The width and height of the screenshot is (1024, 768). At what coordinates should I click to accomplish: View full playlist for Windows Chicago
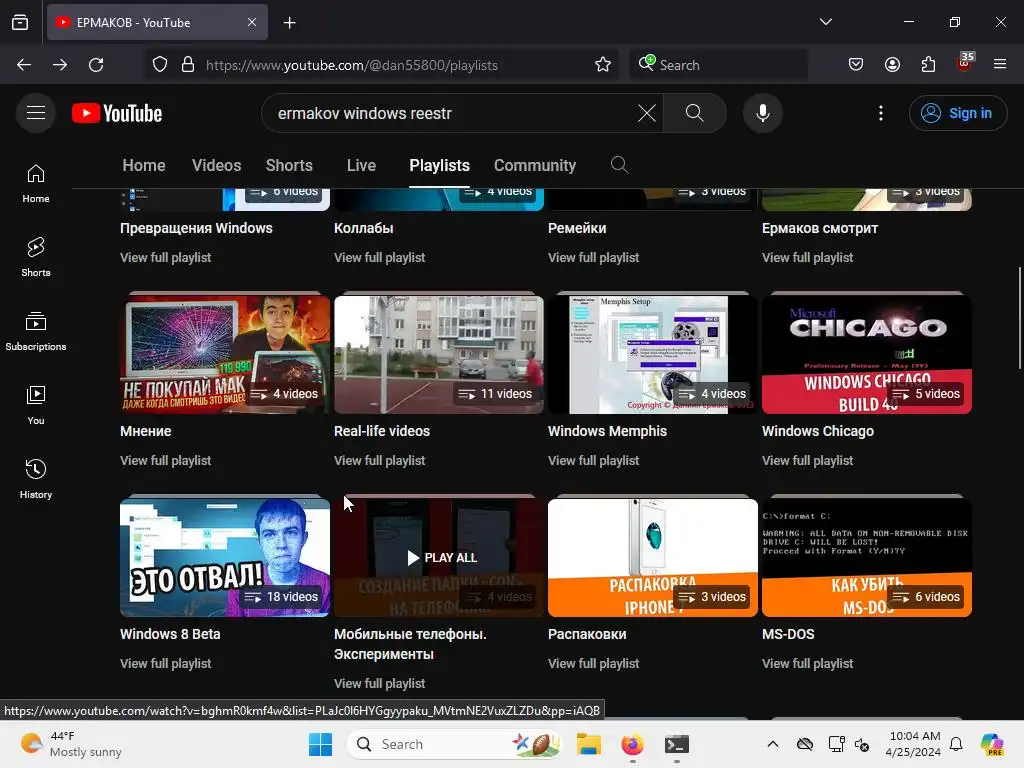(808, 461)
